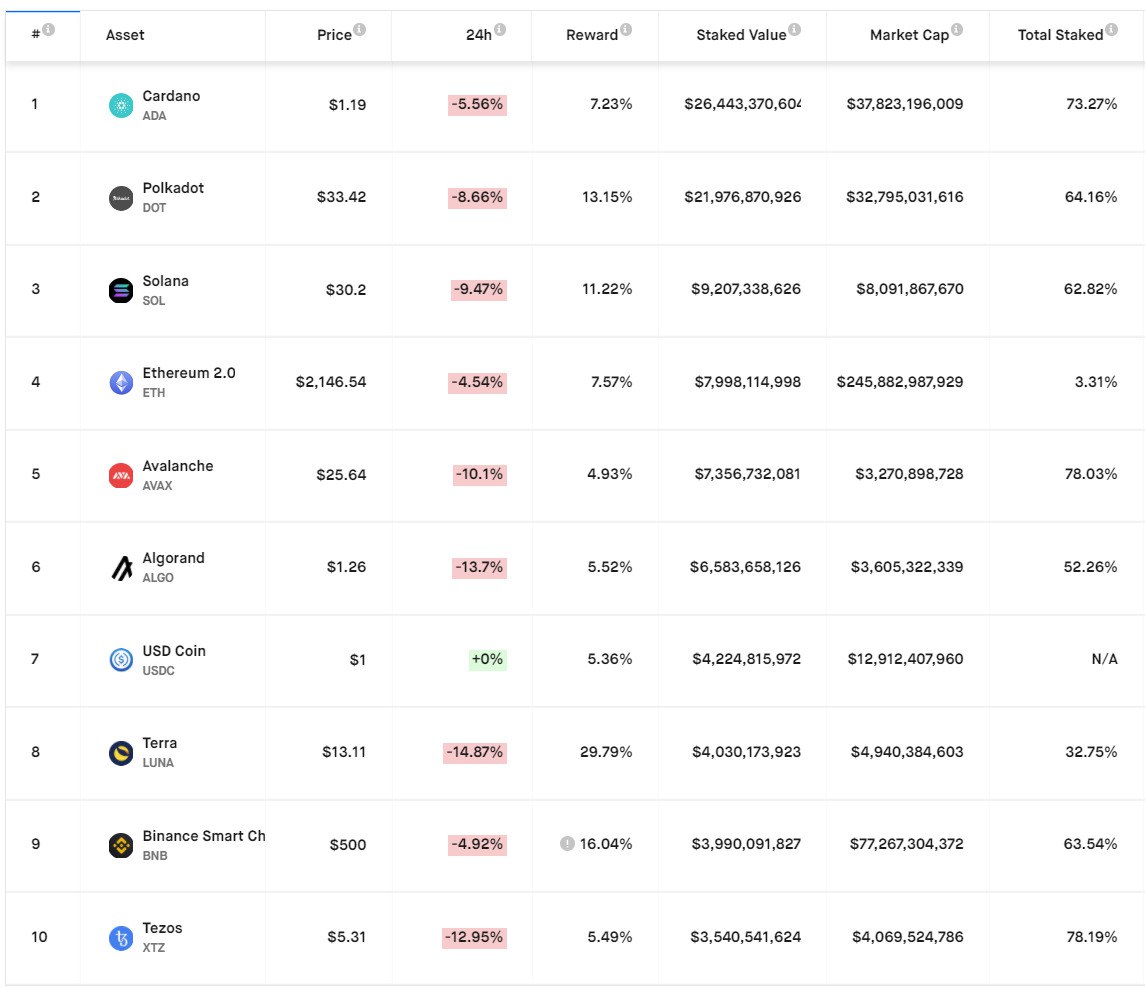
Task: Open the Solana asset name link
Action: 166,280
